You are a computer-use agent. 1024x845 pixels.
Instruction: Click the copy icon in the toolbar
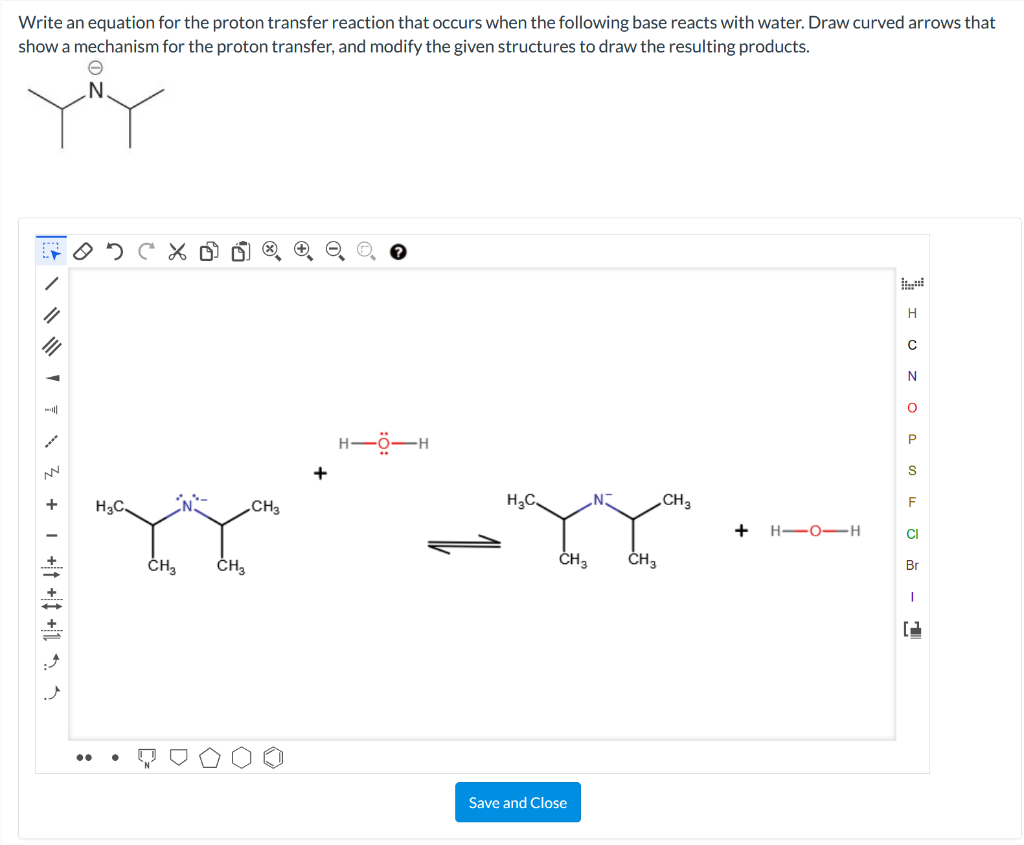pyautogui.click(x=209, y=251)
